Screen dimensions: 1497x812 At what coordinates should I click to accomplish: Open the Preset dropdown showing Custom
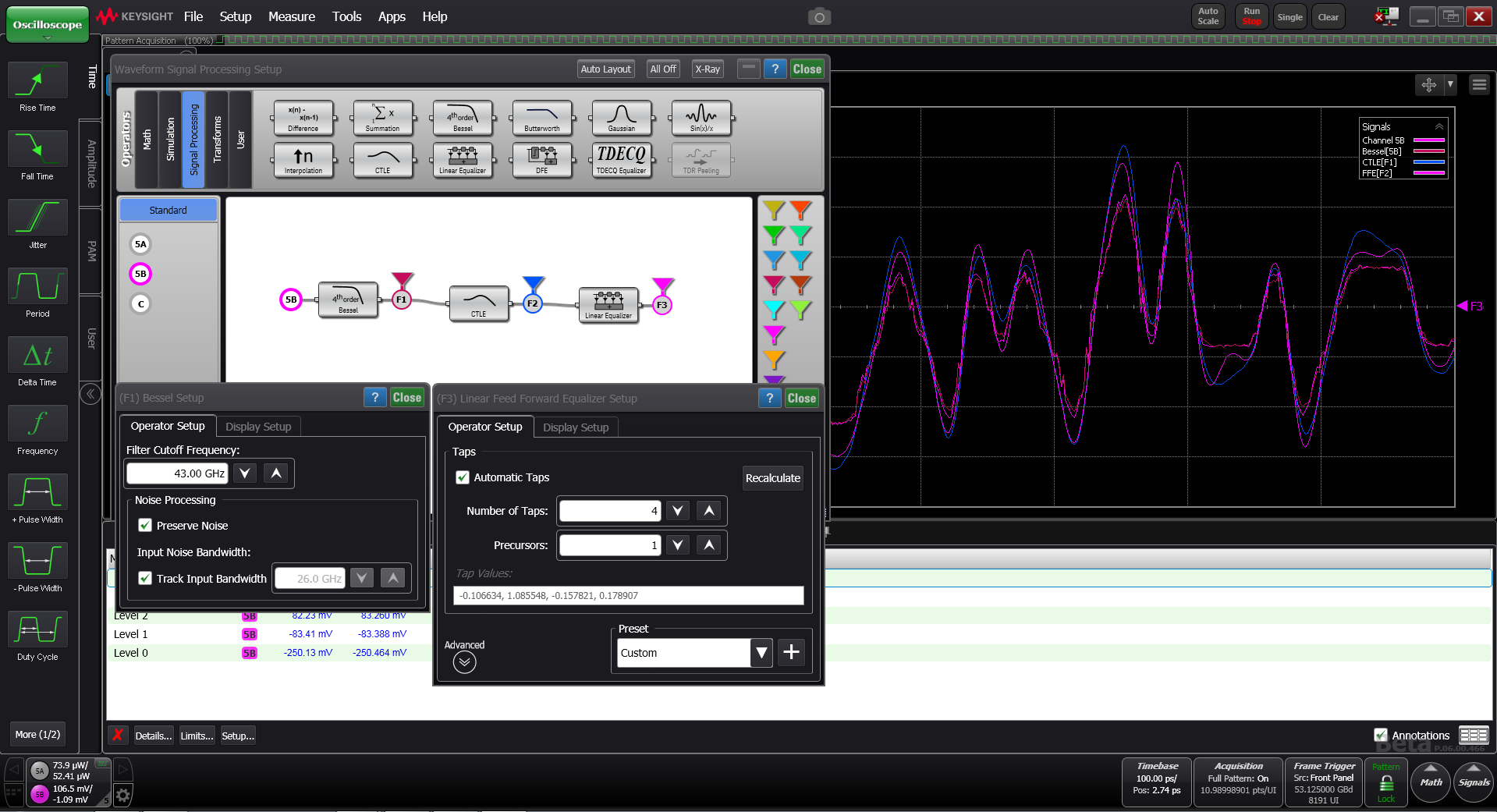click(x=761, y=652)
